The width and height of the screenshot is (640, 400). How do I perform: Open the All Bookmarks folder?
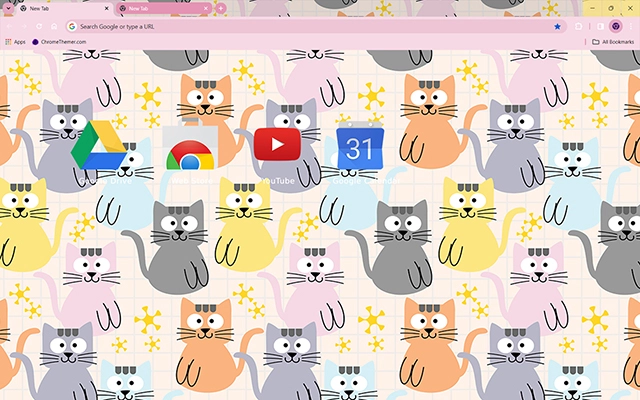(613, 42)
